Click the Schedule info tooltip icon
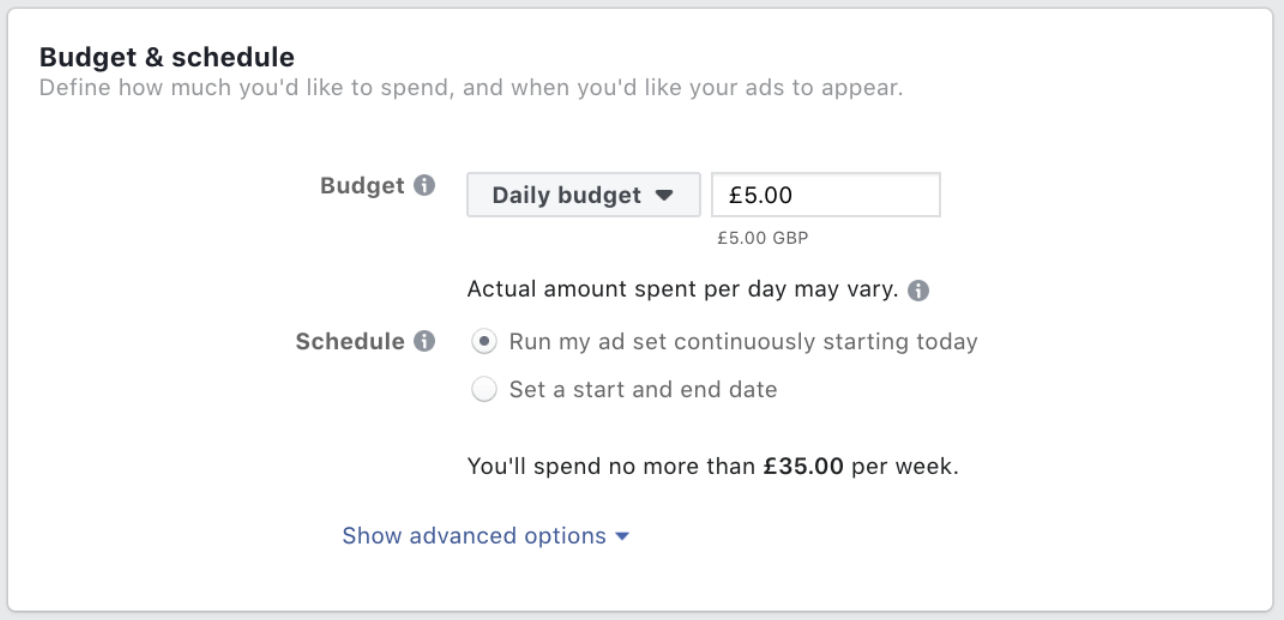 click(426, 341)
